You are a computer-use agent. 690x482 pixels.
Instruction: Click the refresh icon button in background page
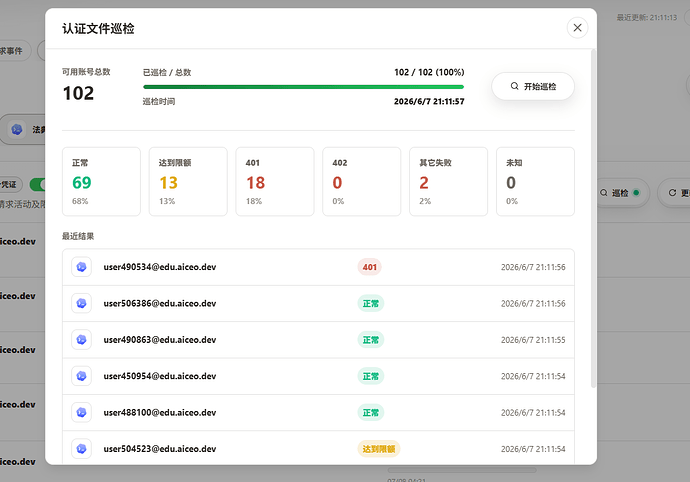pos(674,193)
